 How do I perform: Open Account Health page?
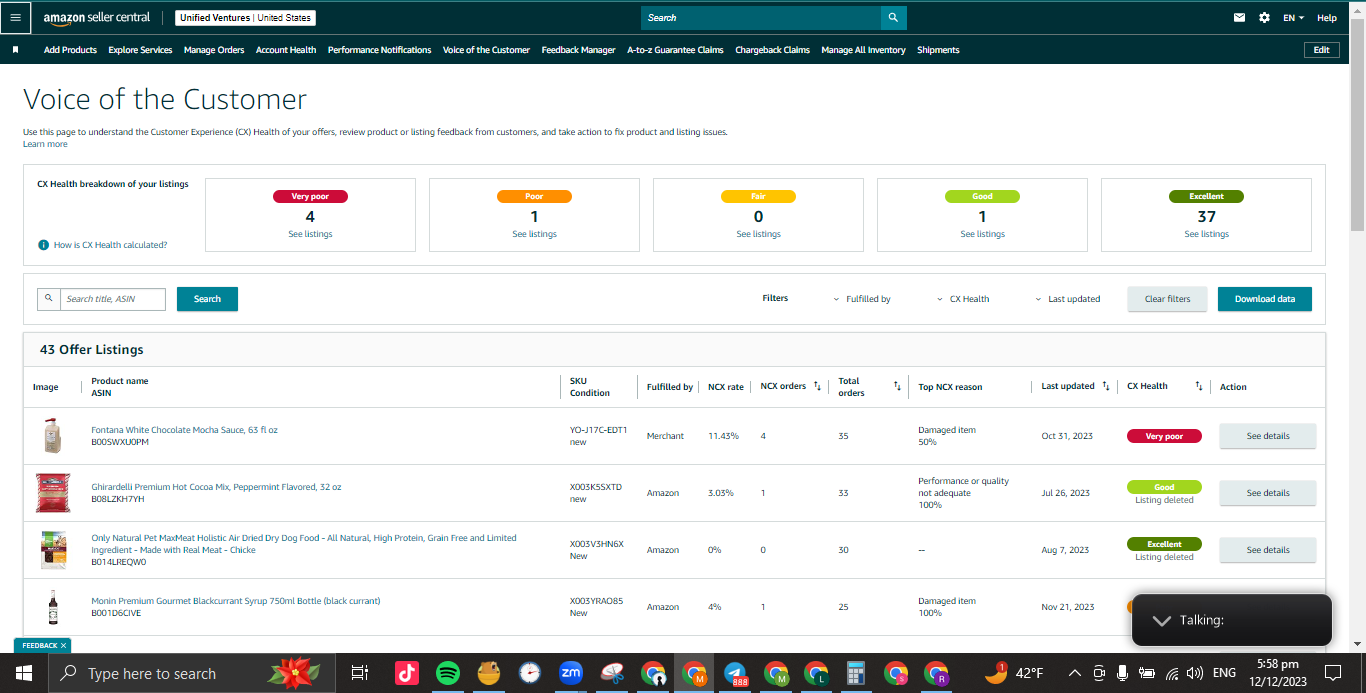(286, 50)
